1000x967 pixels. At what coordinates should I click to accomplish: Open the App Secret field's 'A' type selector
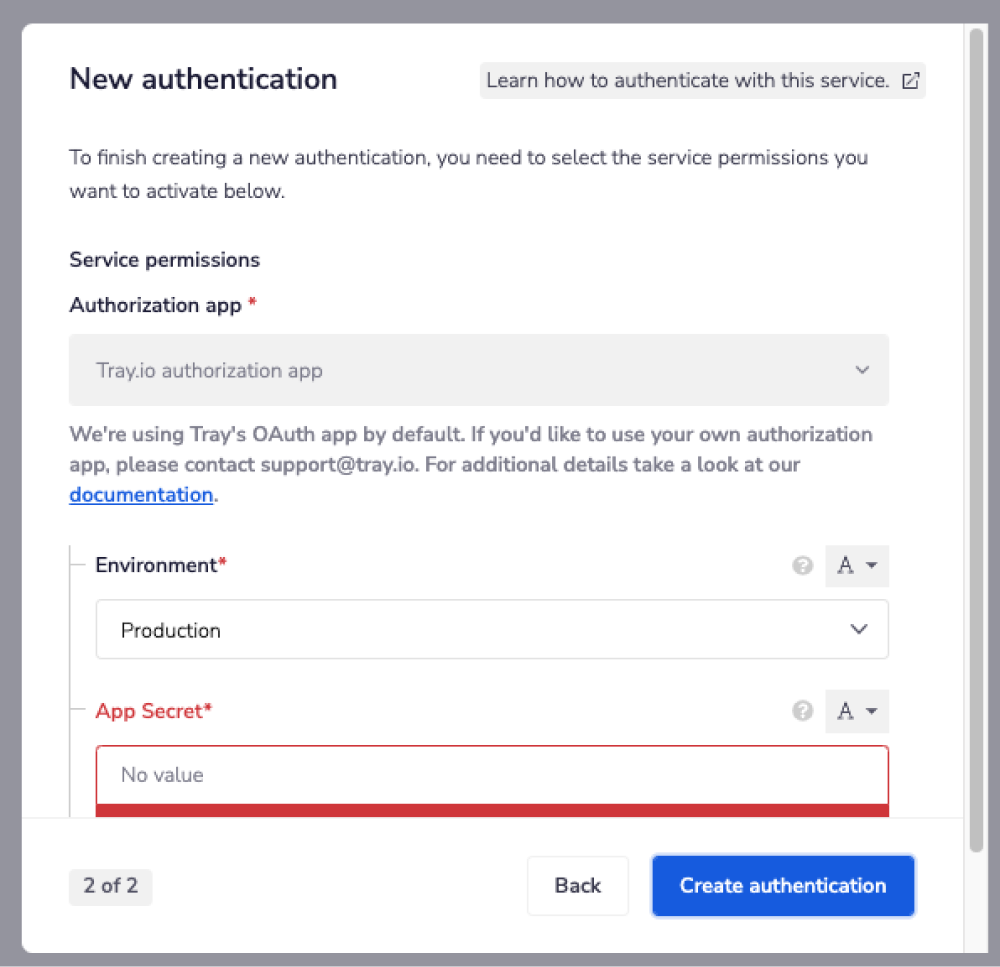coord(857,711)
